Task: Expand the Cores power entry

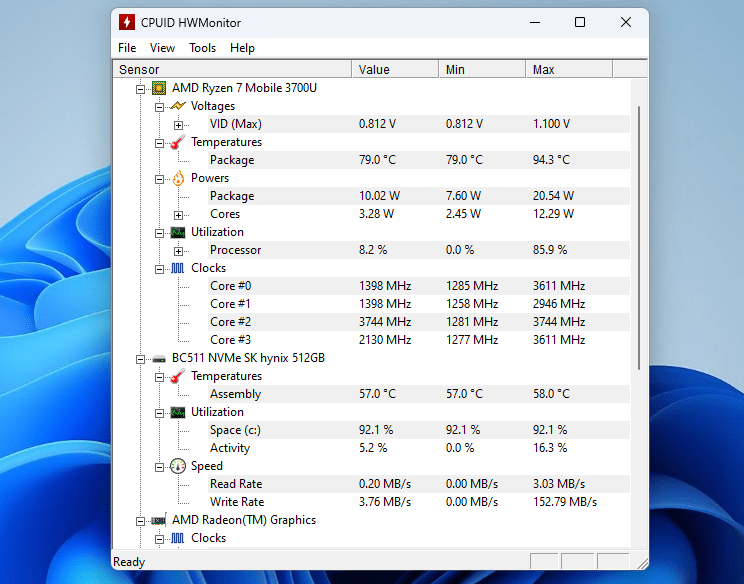Action: (178, 215)
